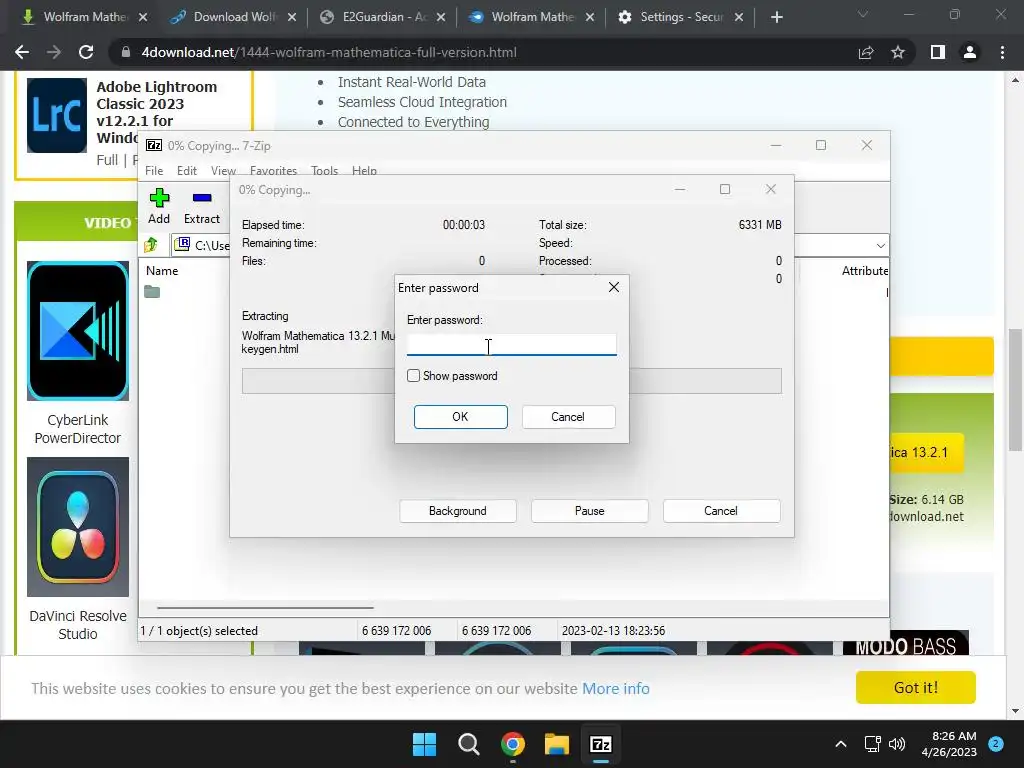
Task: Expand the 7-Zip path dropdown
Action: point(880,246)
